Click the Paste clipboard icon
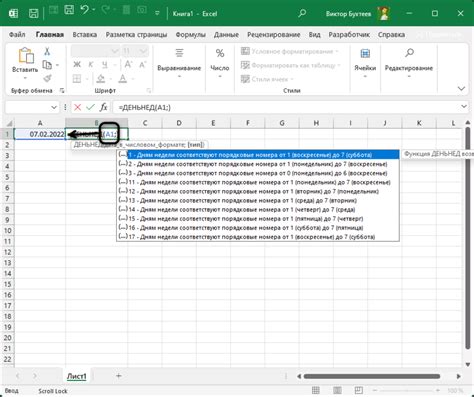 [26, 55]
